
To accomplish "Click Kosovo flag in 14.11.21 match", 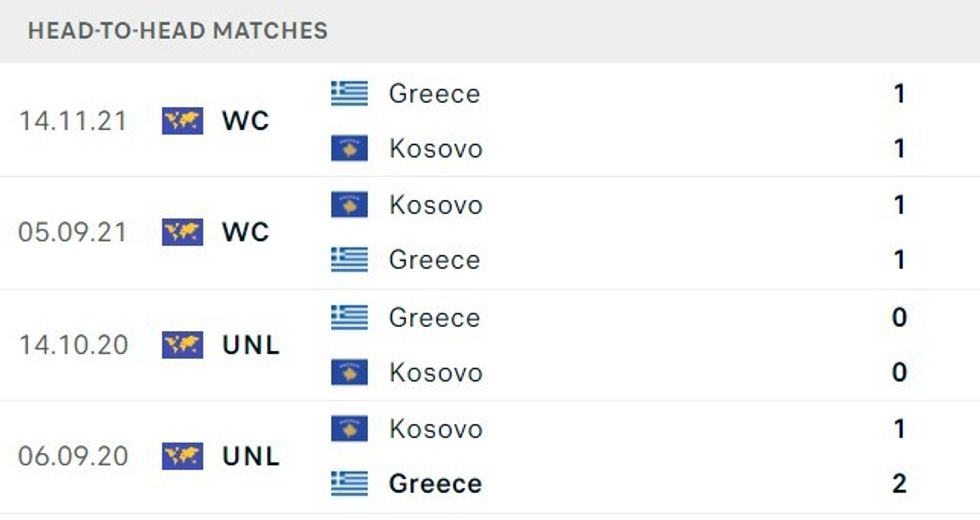I will pos(350,149).
